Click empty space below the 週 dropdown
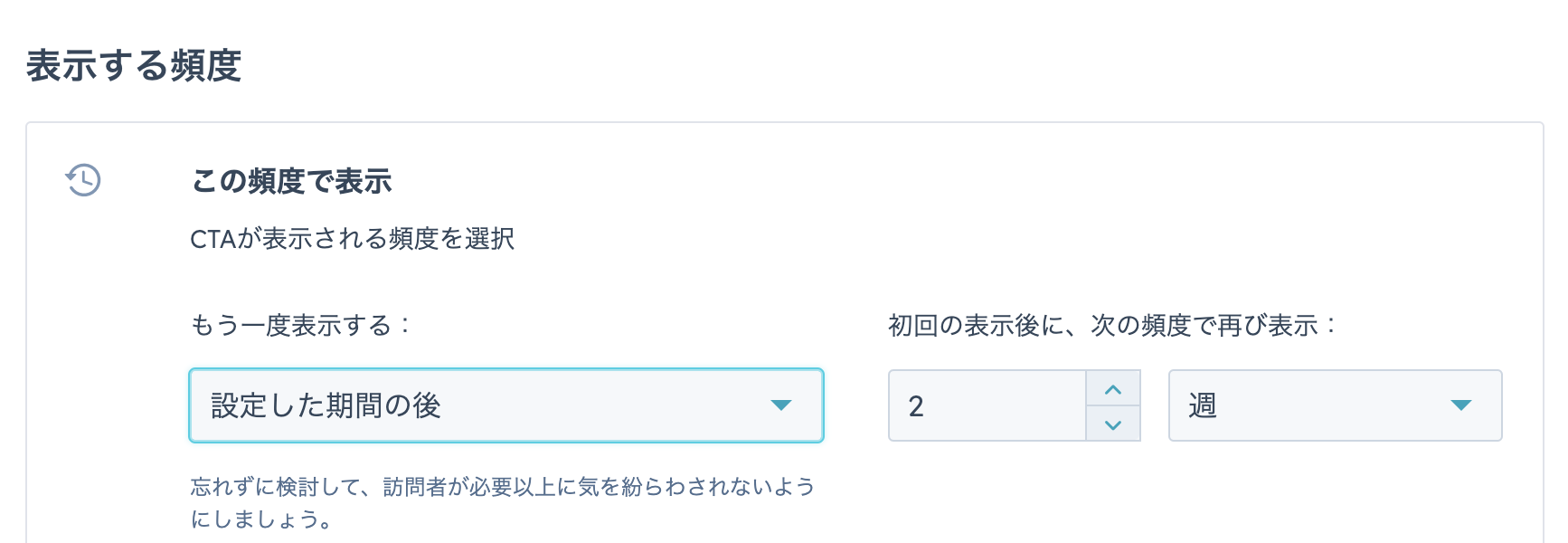The width and height of the screenshot is (1568, 543). click(1335, 493)
